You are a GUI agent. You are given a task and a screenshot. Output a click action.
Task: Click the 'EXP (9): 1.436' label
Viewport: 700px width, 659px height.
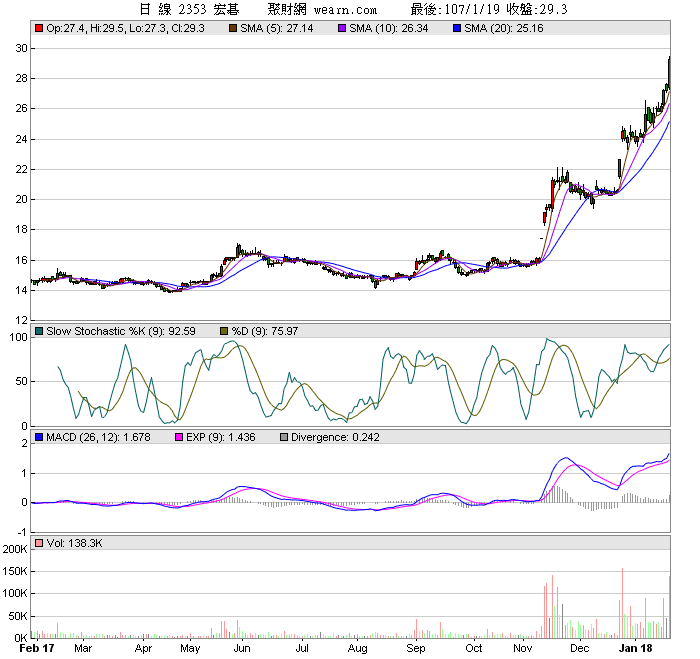(x=221, y=437)
